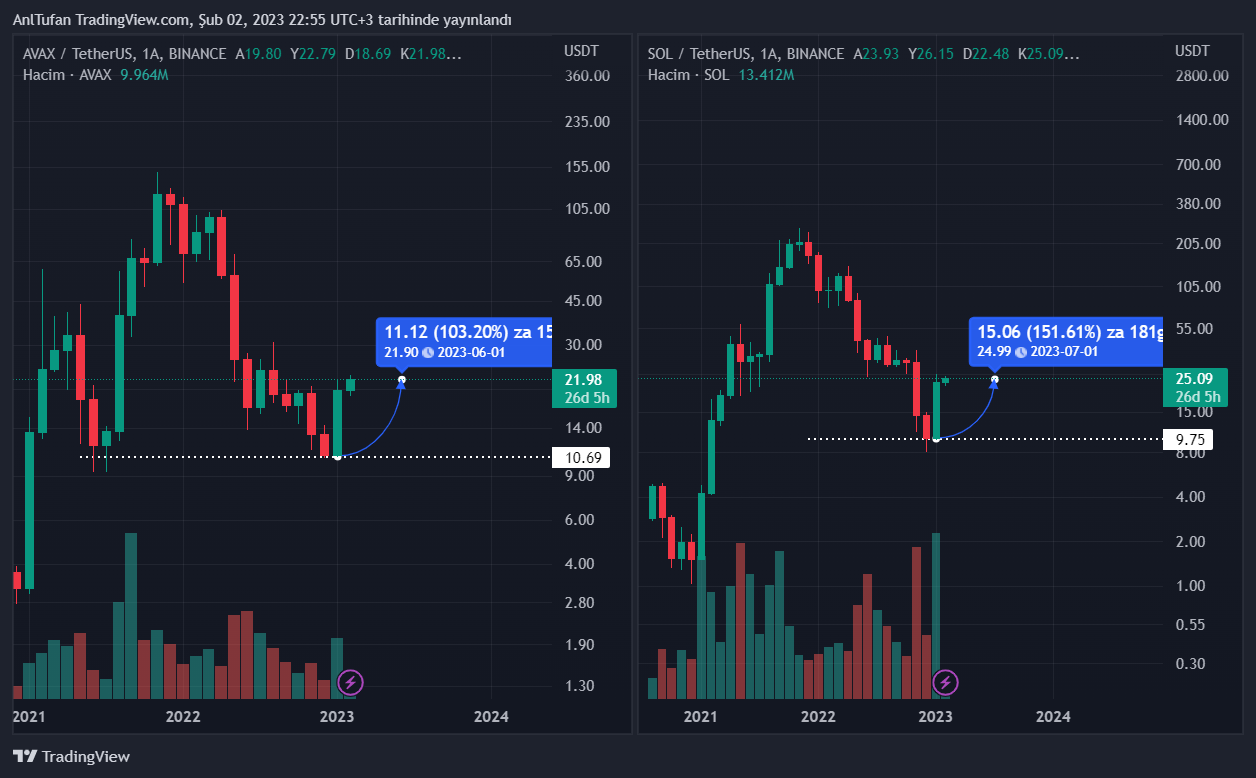Open the USDT currency selector on SOL chart

(1192, 51)
